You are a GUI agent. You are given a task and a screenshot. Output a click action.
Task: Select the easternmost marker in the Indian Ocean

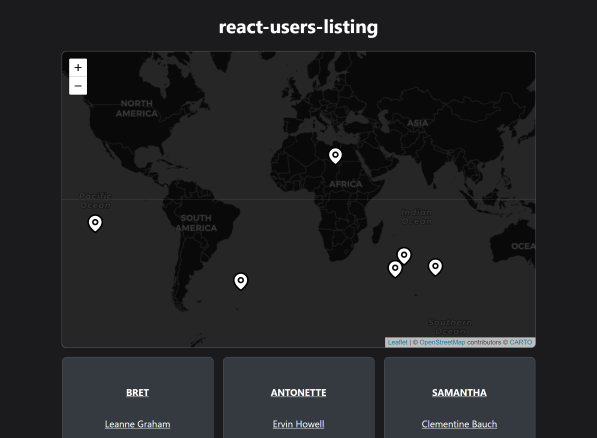pyautogui.click(x=436, y=267)
